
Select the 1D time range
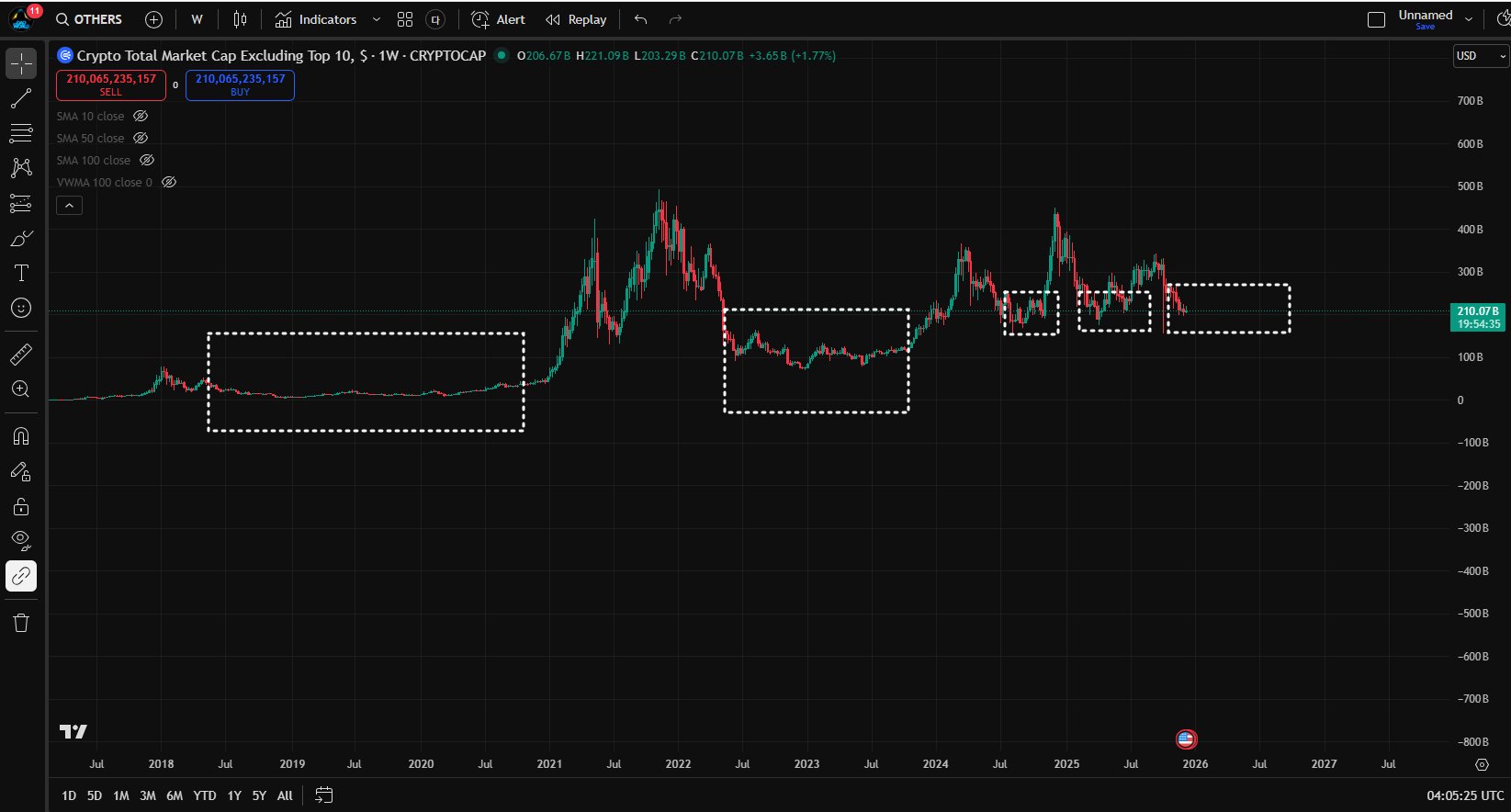point(69,795)
